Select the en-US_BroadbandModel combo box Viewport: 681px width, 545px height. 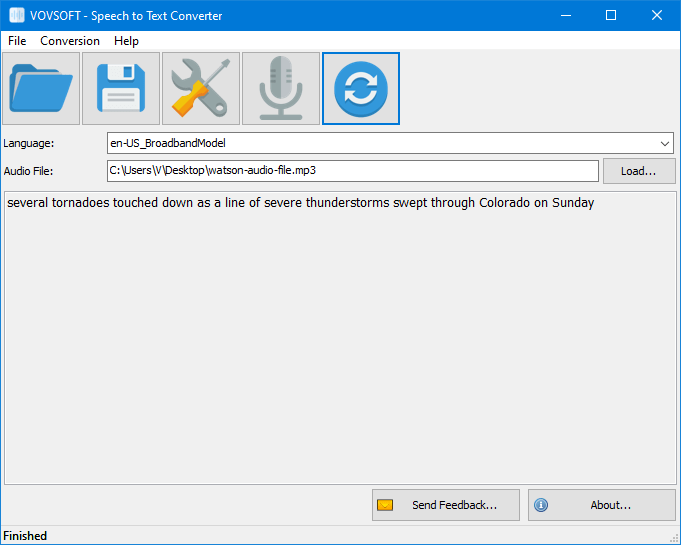[390, 143]
